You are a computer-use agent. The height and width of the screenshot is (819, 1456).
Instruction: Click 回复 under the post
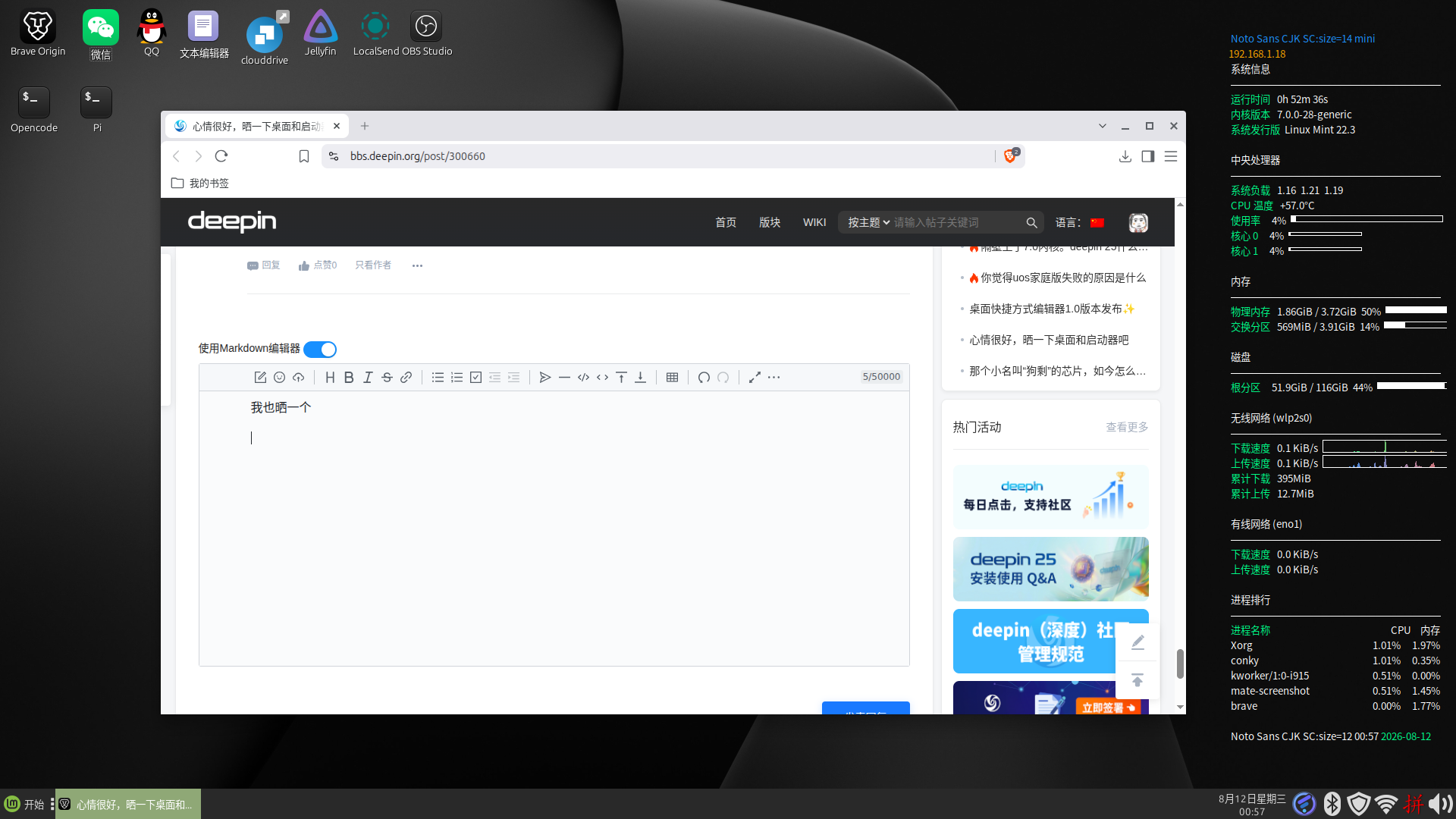pos(264,265)
